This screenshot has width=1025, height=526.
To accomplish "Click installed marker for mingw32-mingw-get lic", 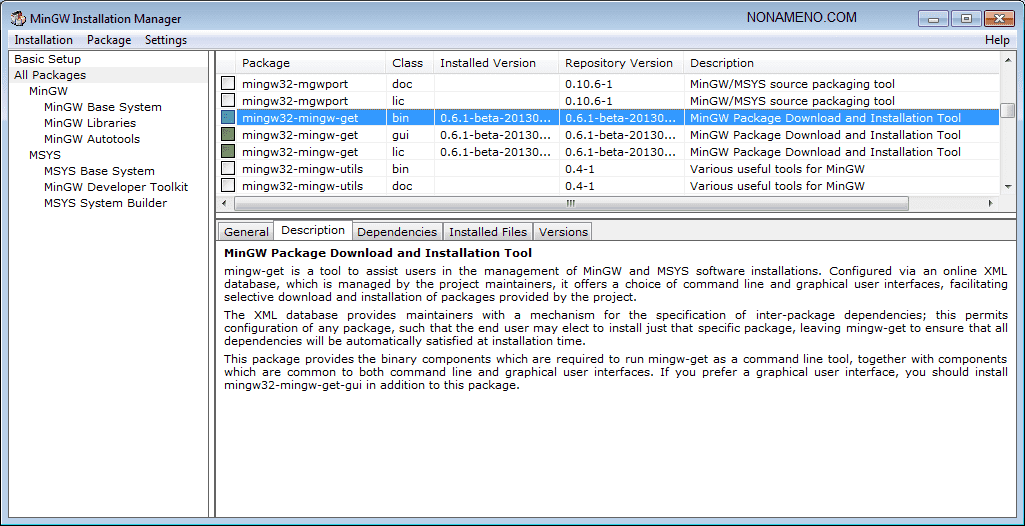I will coord(228,152).
